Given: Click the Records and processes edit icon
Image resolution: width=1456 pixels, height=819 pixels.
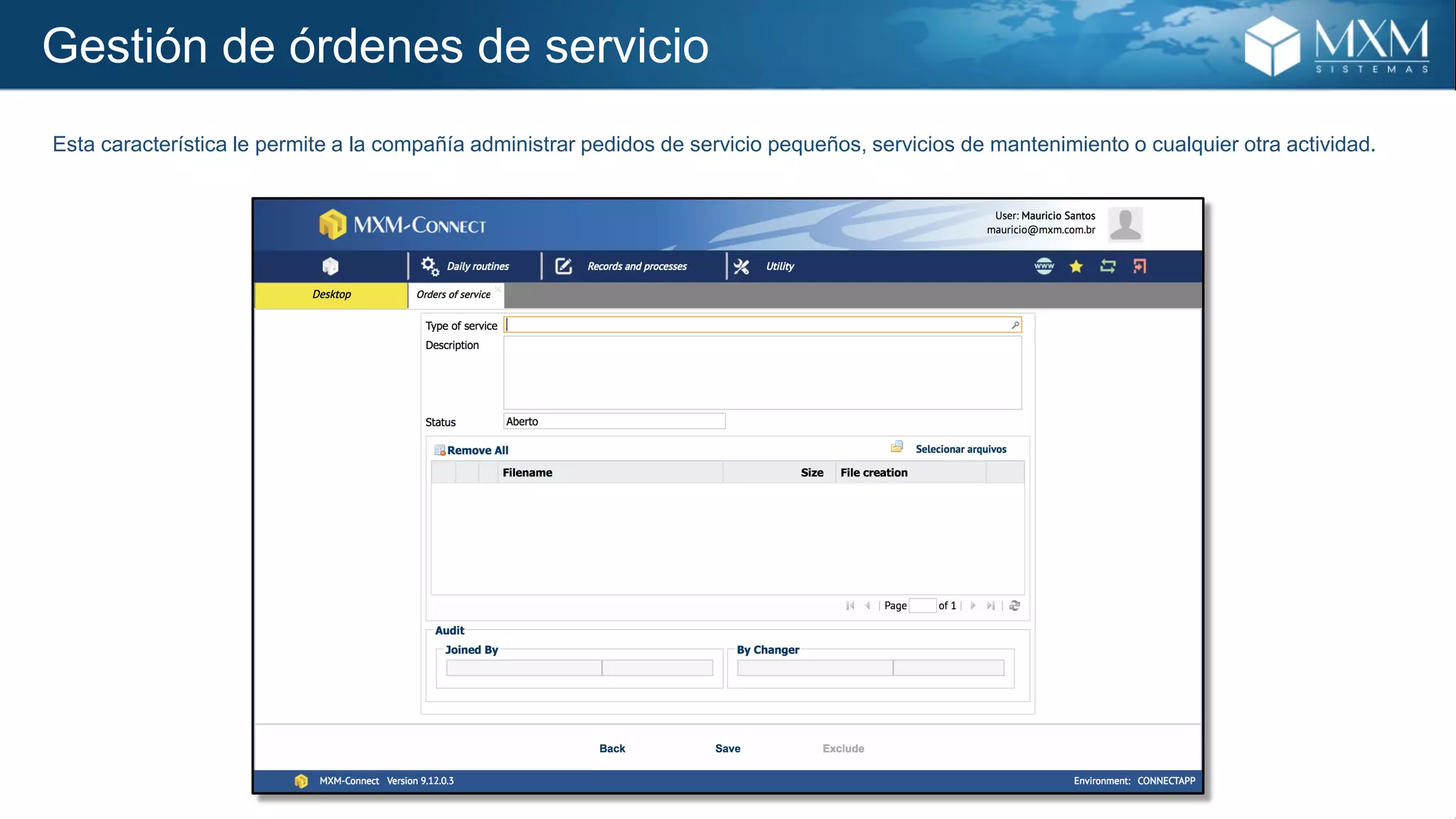Looking at the screenshot, I should click(564, 266).
